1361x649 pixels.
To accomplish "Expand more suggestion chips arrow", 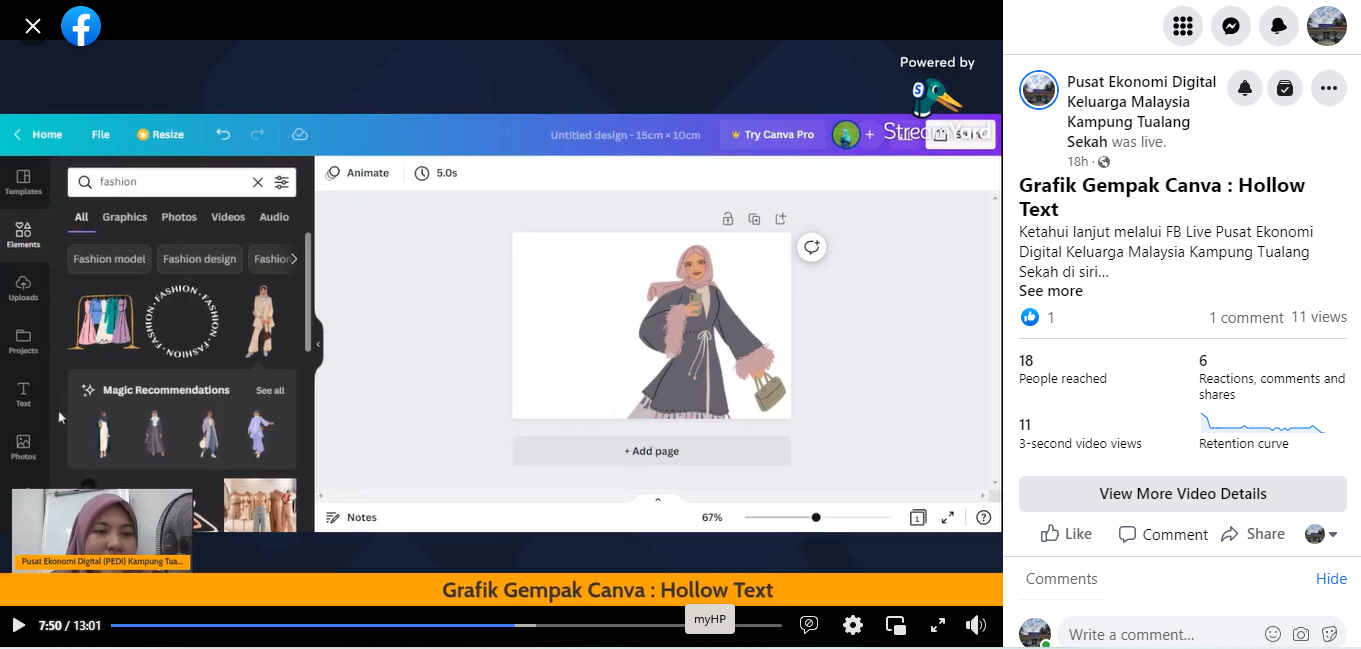I will tap(293, 259).
